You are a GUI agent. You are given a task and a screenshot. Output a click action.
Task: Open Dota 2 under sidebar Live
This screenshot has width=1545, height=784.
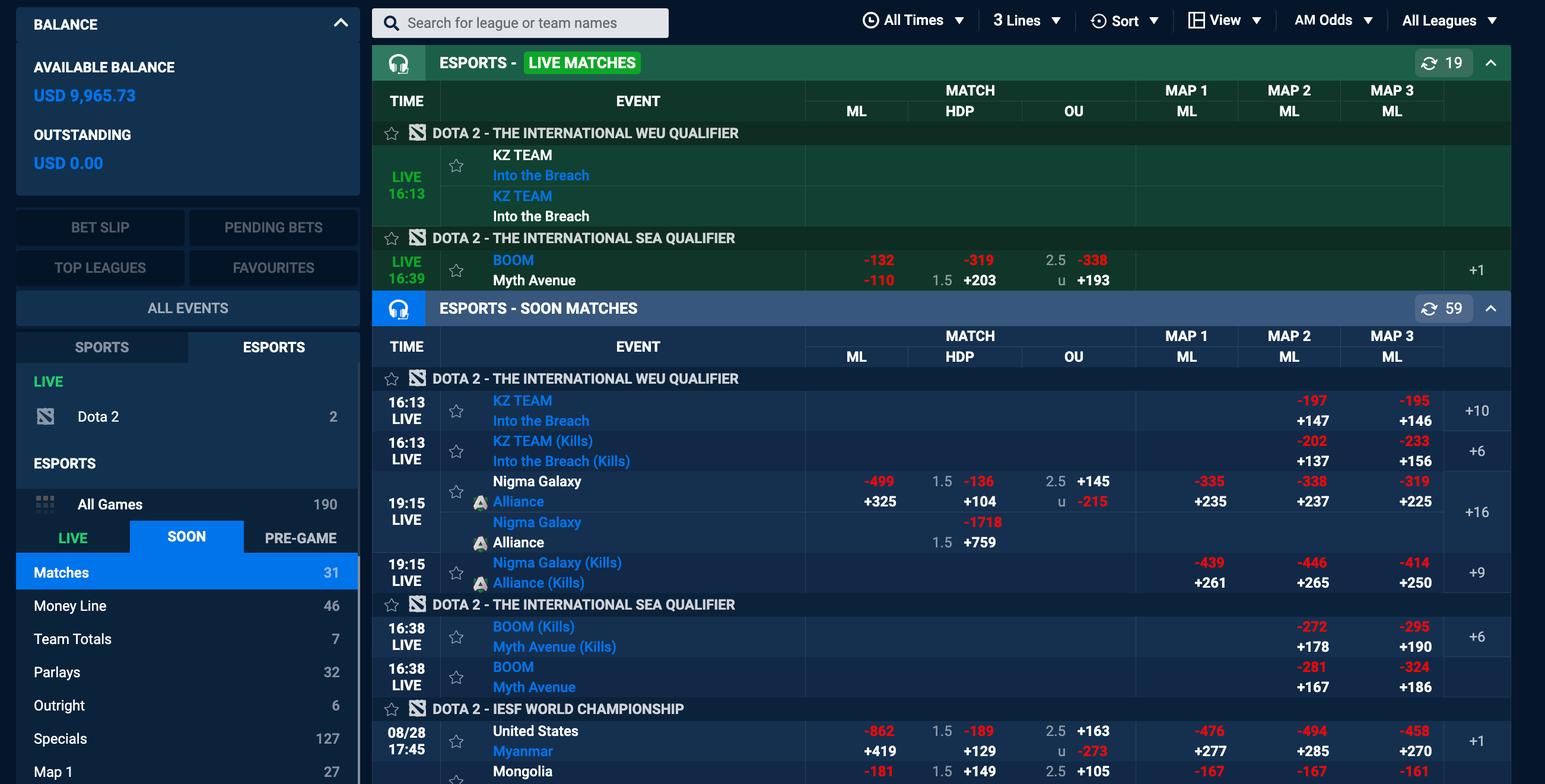coord(186,416)
